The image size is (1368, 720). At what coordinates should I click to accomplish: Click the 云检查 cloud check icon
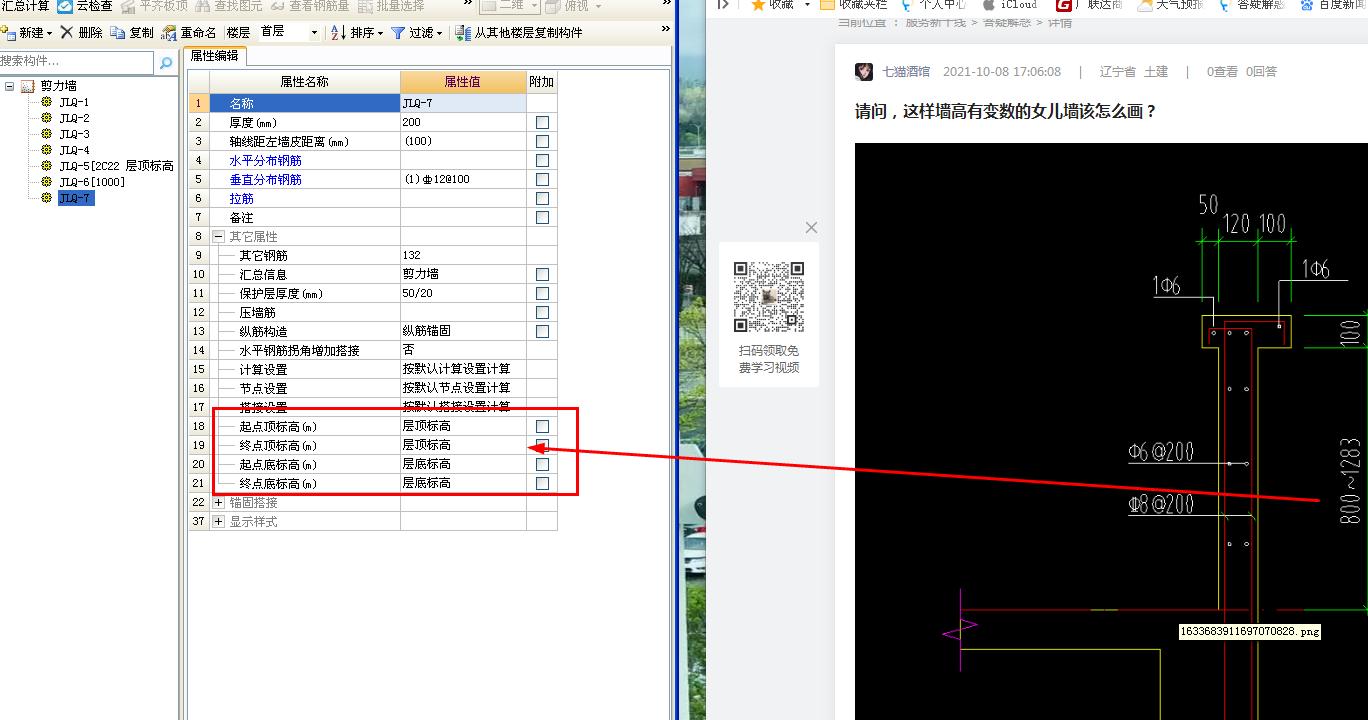(65, 6)
